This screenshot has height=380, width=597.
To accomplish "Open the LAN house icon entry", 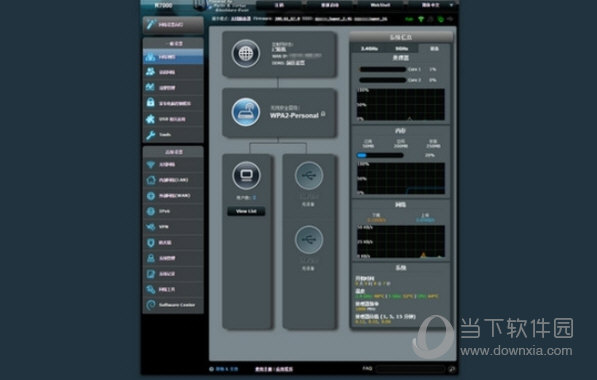I will (x=173, y=180).
